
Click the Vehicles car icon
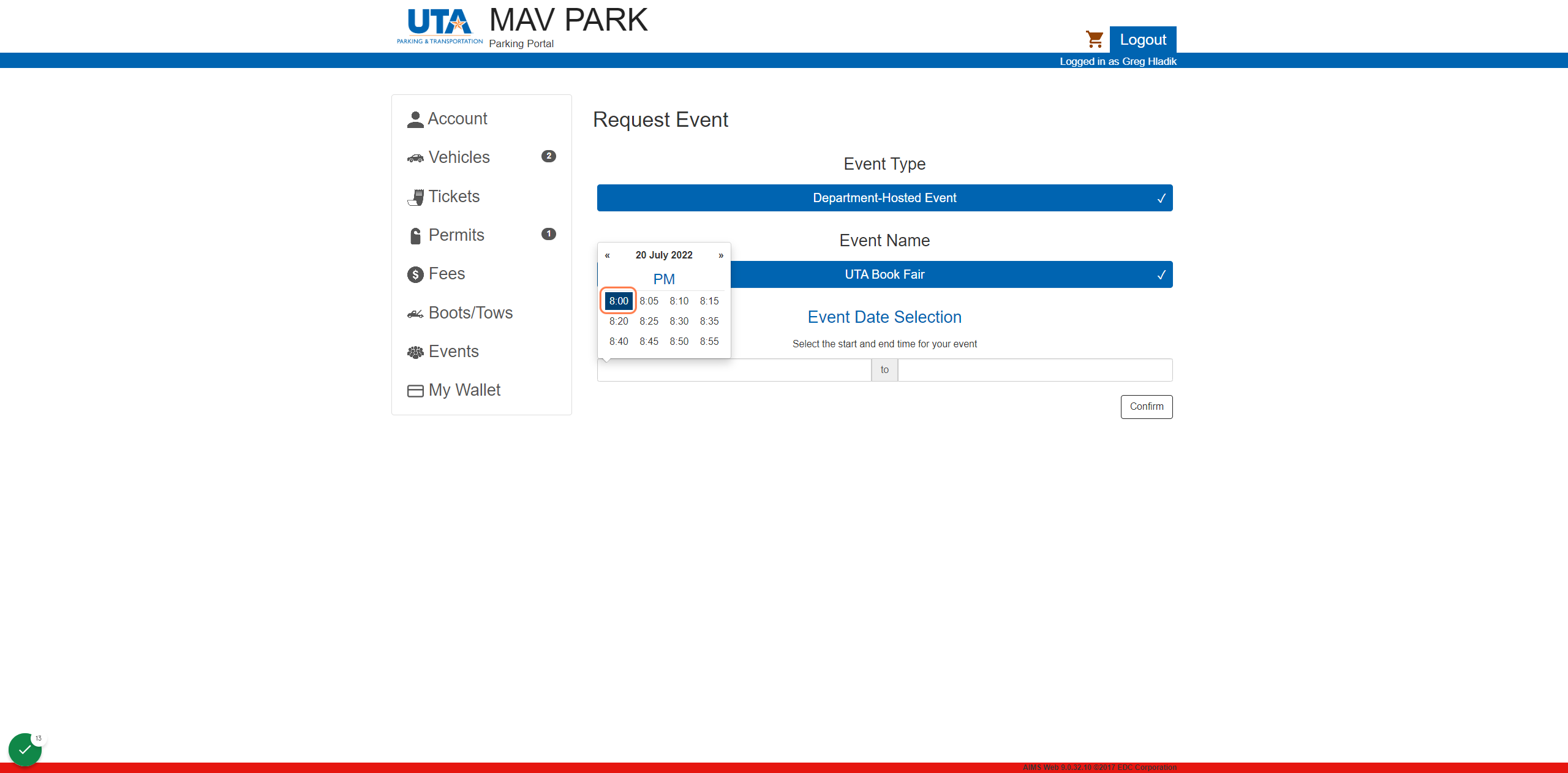point(415,158)
